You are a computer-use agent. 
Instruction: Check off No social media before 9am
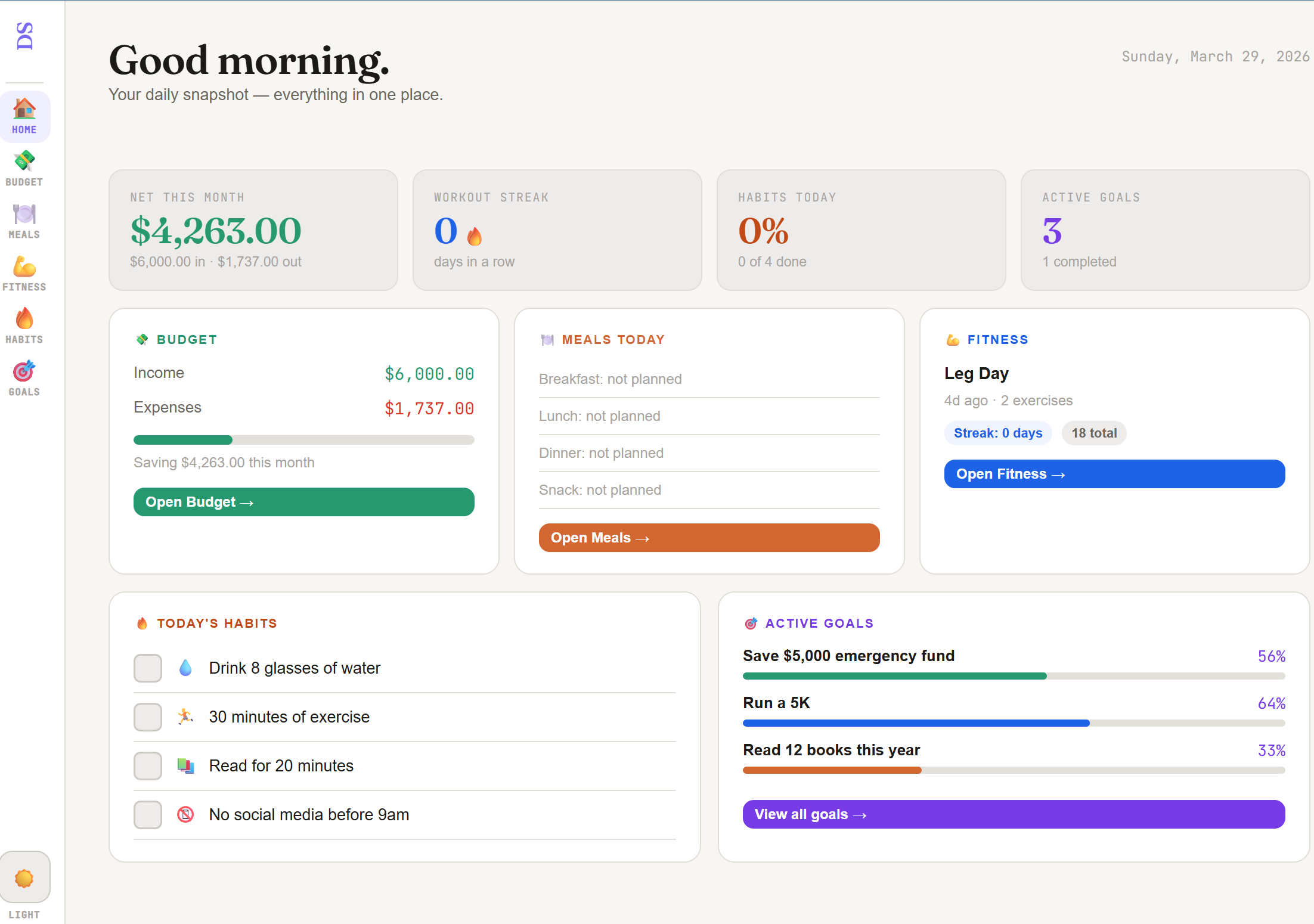coord(147,814)
